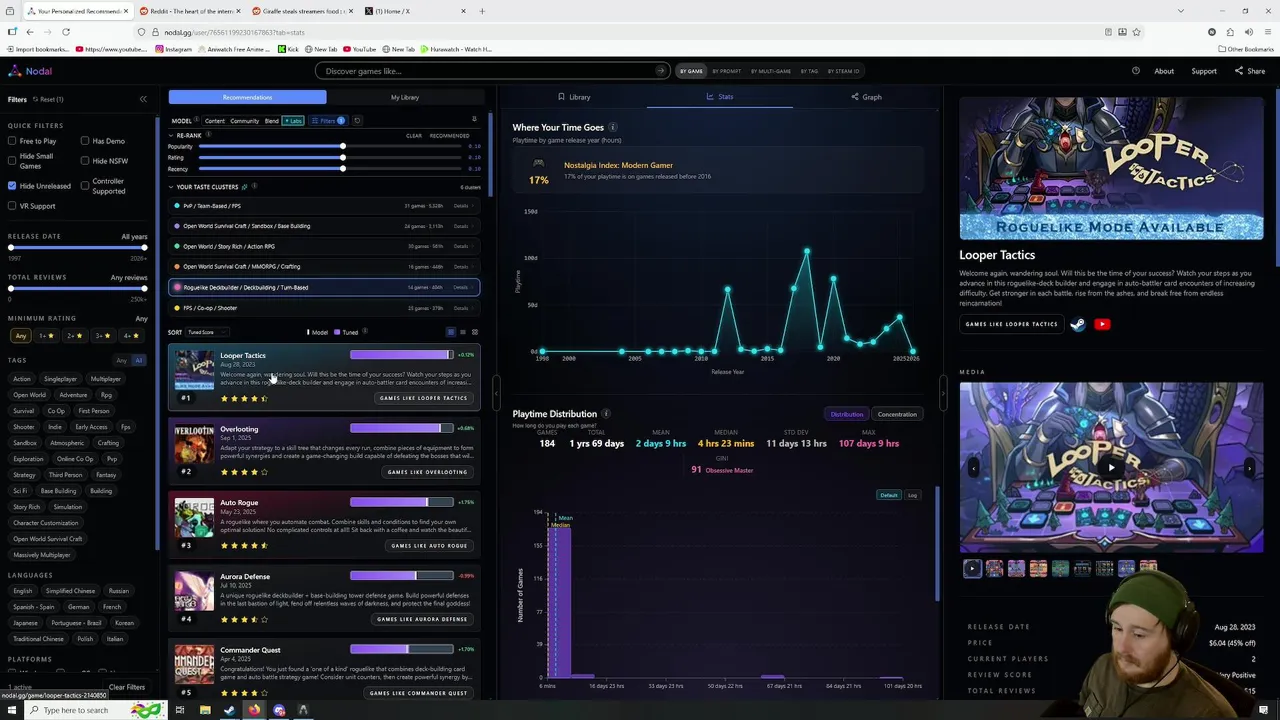1280x720 pixels.
Task: Open the Windows Start button
Action: [12, 710]
